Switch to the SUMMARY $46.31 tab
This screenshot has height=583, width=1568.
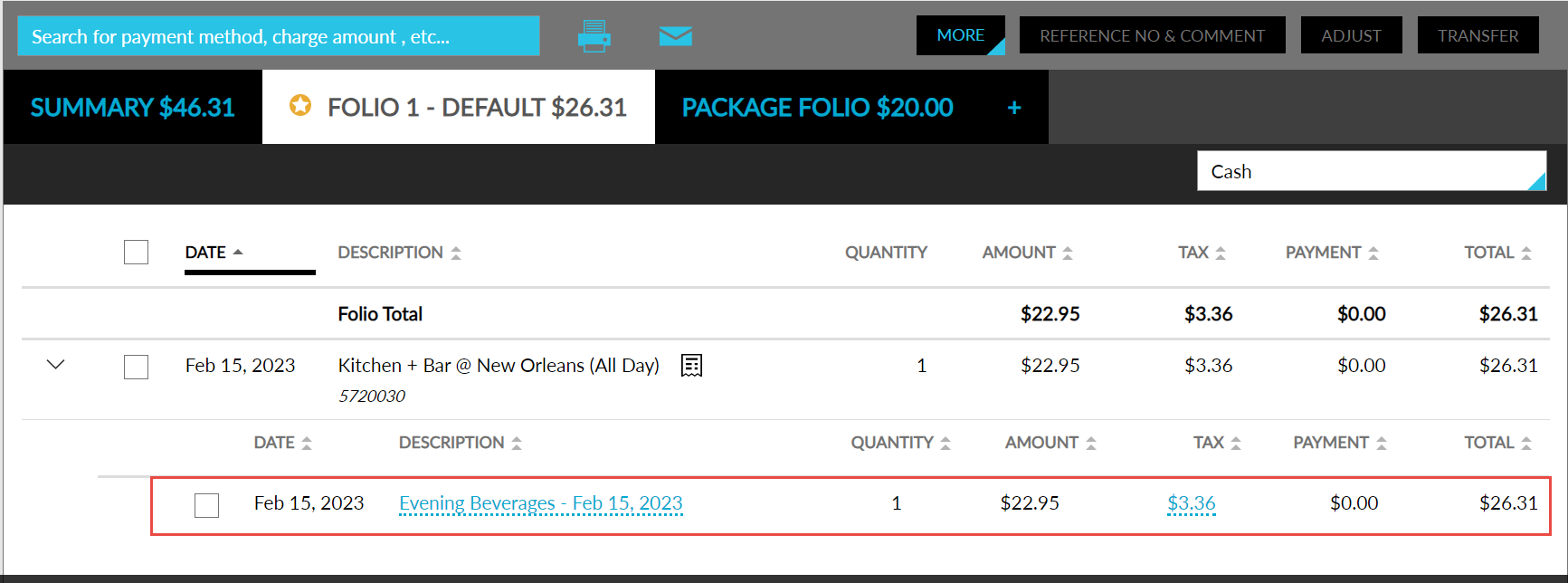tap(133, 107)
